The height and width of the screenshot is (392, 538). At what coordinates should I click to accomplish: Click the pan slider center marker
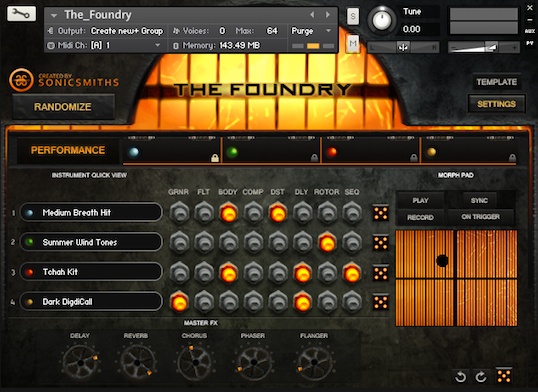click(403, 47)
